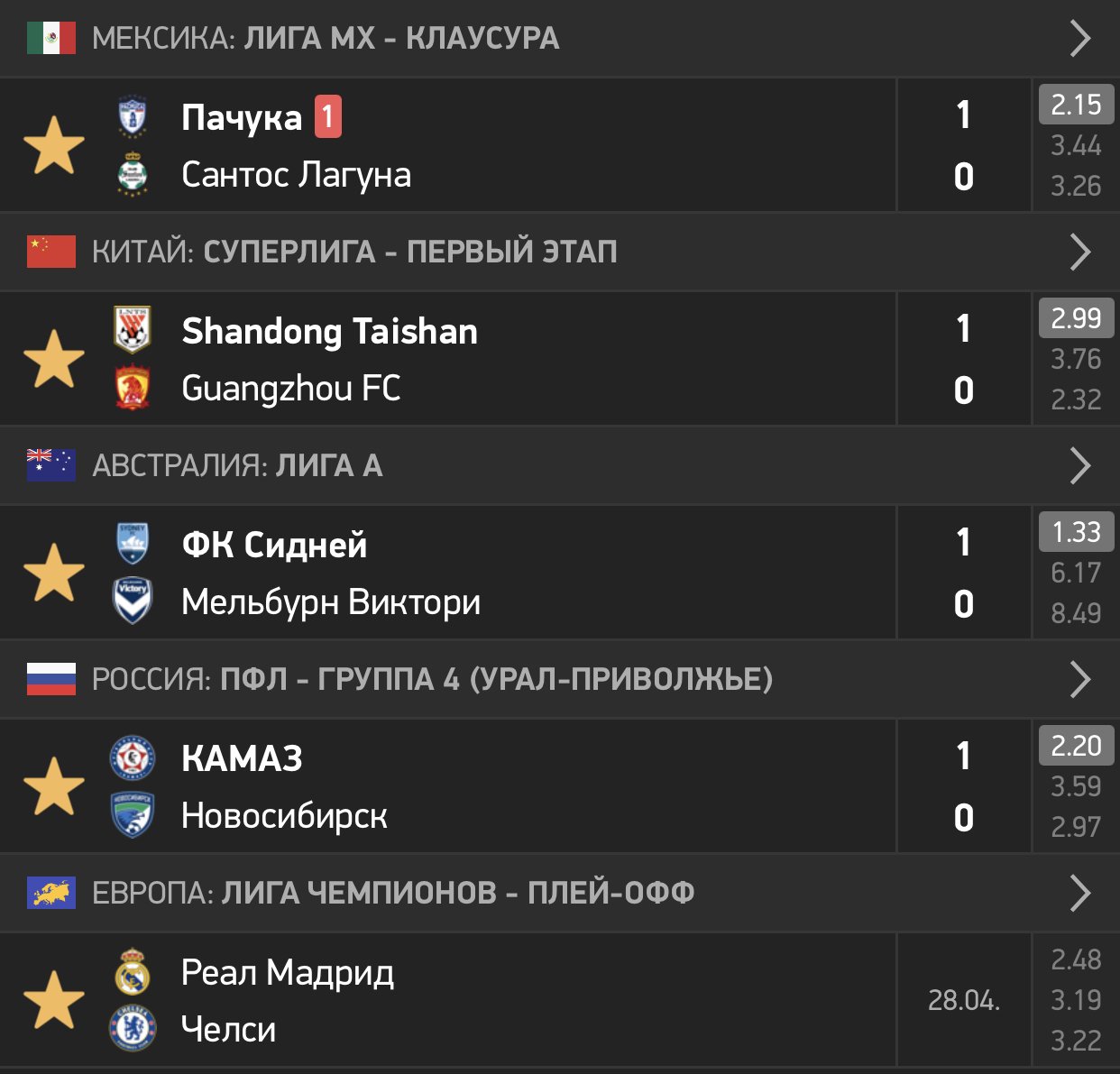The height and width of the screenshot is (1074, 1120).
Task: Toggle favorite star for Пачука match
Action: click(54, 144)
